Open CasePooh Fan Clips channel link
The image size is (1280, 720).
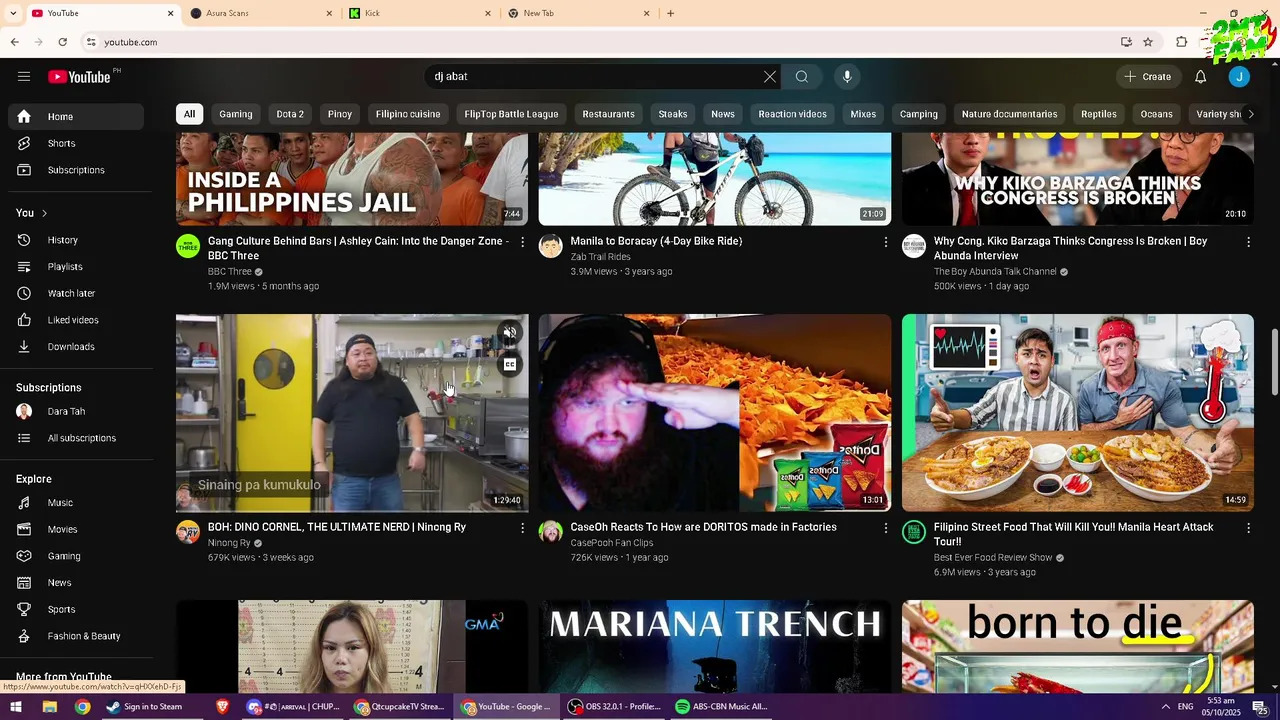(x=612, y=543)
